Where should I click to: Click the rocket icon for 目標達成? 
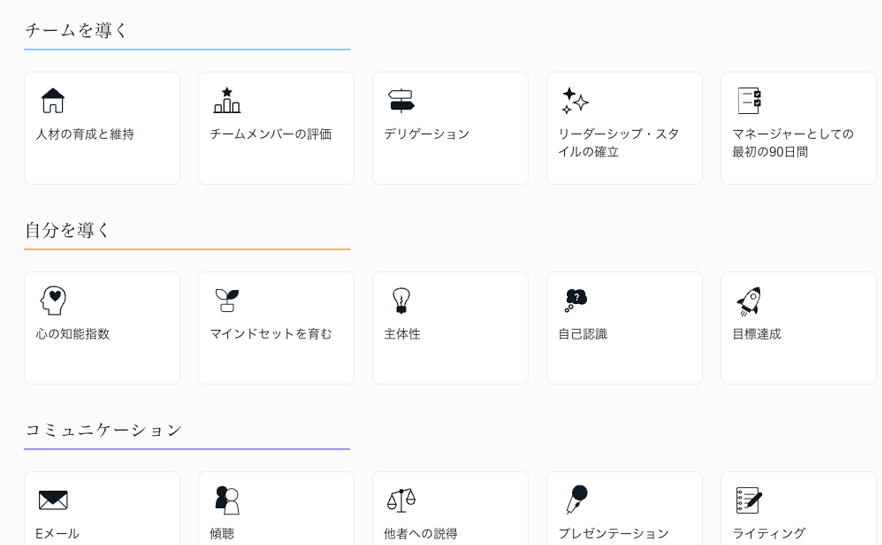point(749,300)
